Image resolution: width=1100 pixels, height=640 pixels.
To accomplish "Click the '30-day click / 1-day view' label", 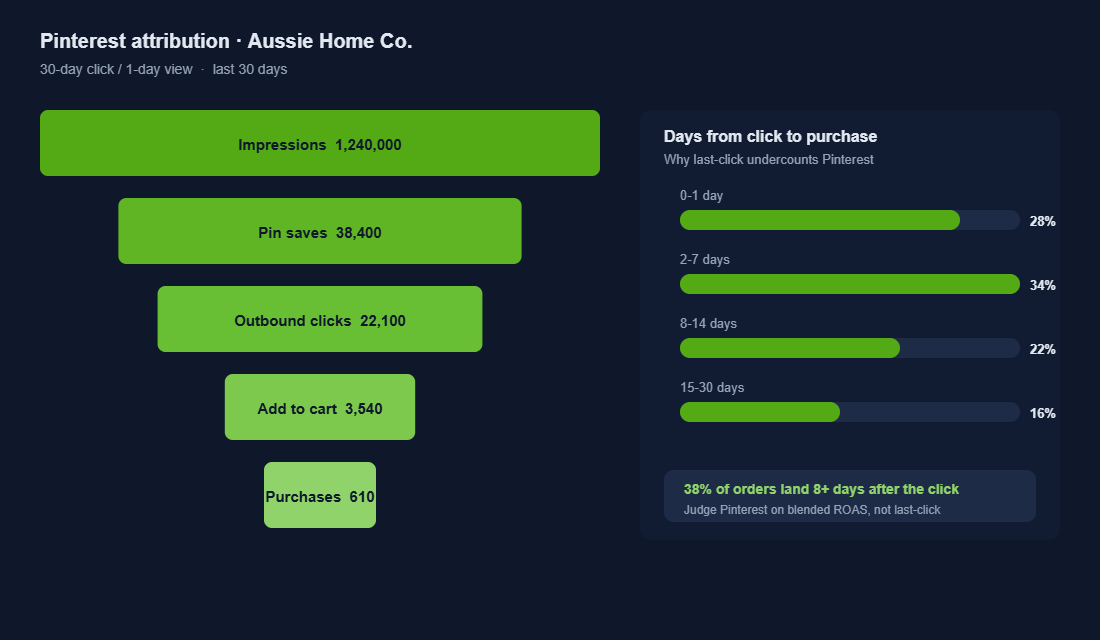I will 116,69.
